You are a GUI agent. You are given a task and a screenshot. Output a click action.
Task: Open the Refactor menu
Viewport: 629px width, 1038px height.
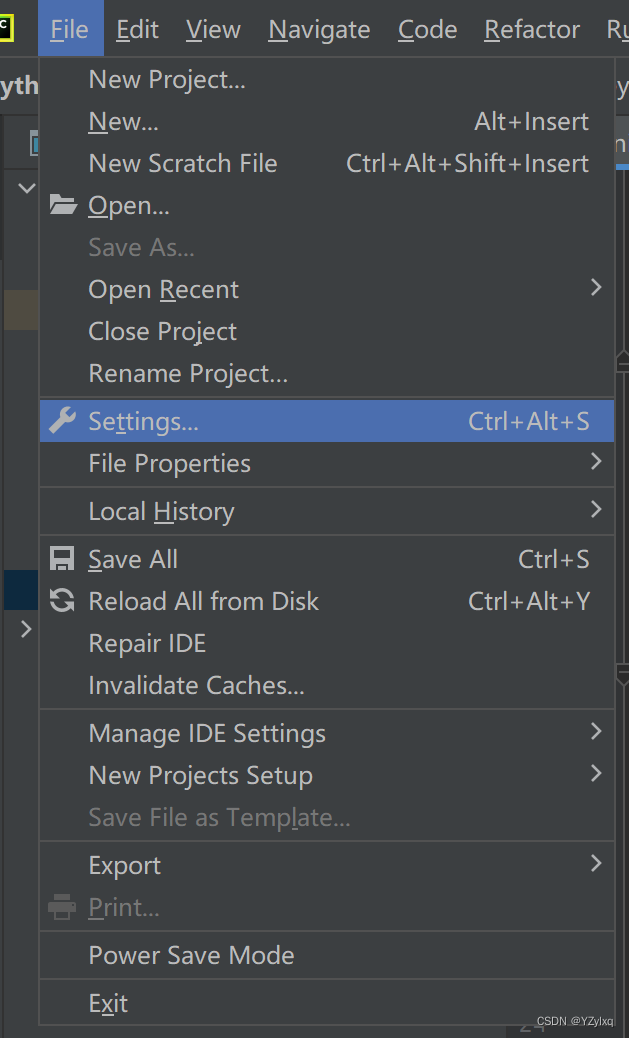532,30
